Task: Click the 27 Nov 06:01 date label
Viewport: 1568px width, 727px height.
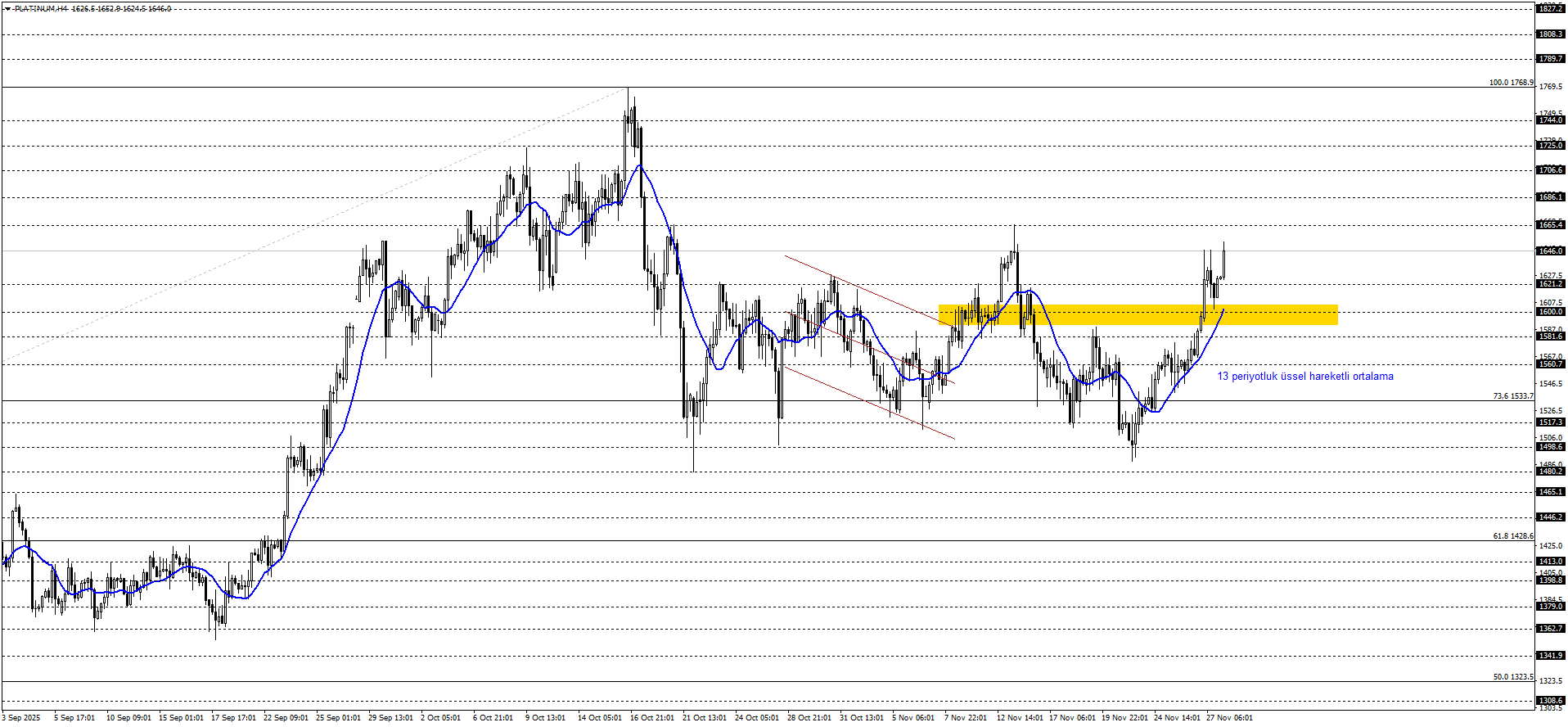Action: pos(1229,718)
